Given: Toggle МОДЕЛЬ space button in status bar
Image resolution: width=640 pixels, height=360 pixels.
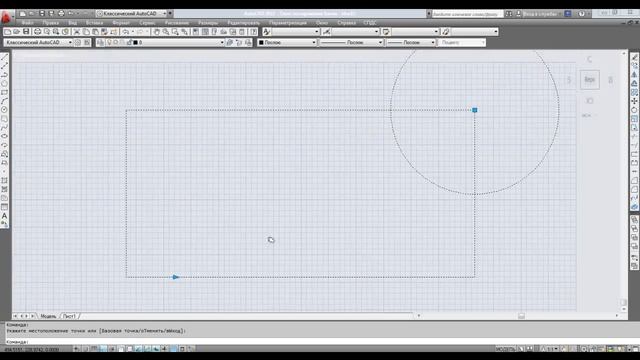Looking at the screenshot, I should pos(505,349).
